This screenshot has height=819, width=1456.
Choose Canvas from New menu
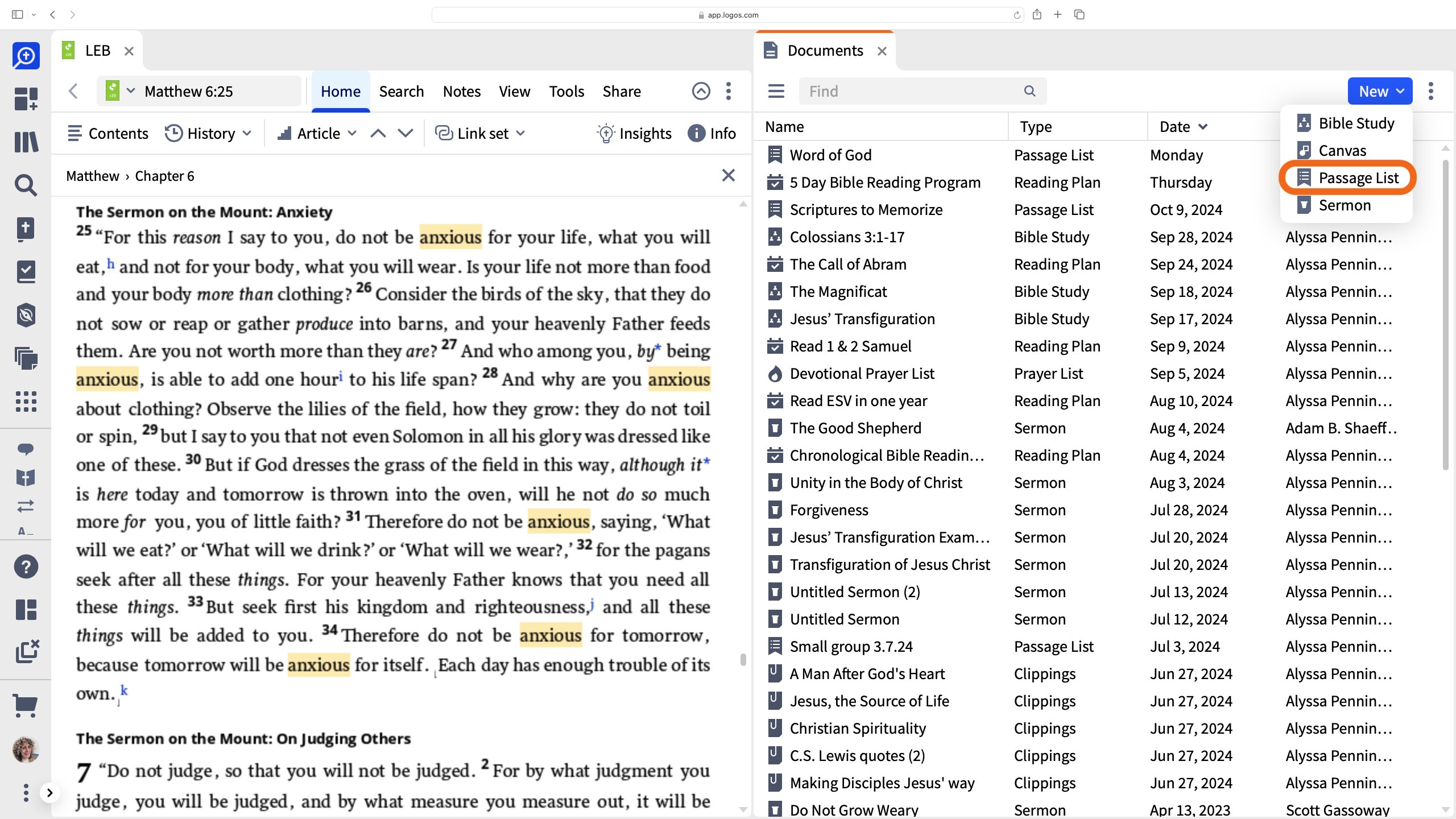pyautogui.click(x=1346, y=151)
